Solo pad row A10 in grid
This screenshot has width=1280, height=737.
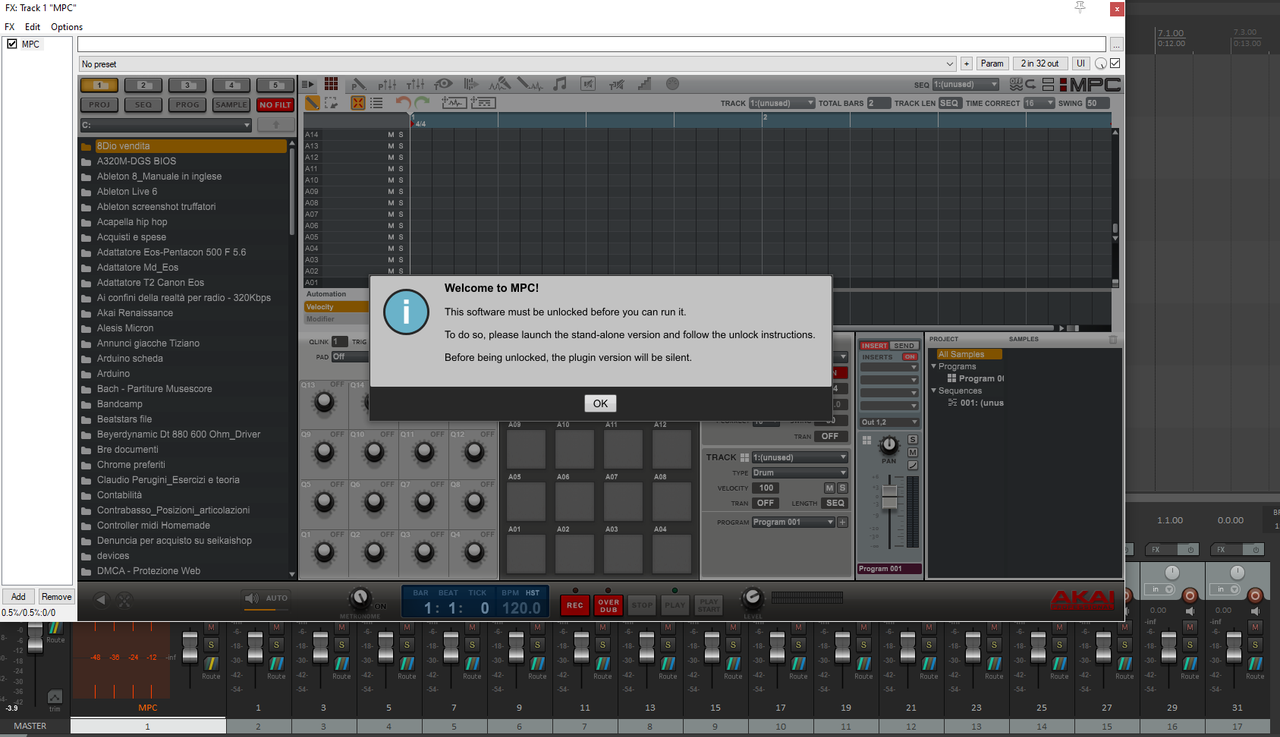click(401, 180)
